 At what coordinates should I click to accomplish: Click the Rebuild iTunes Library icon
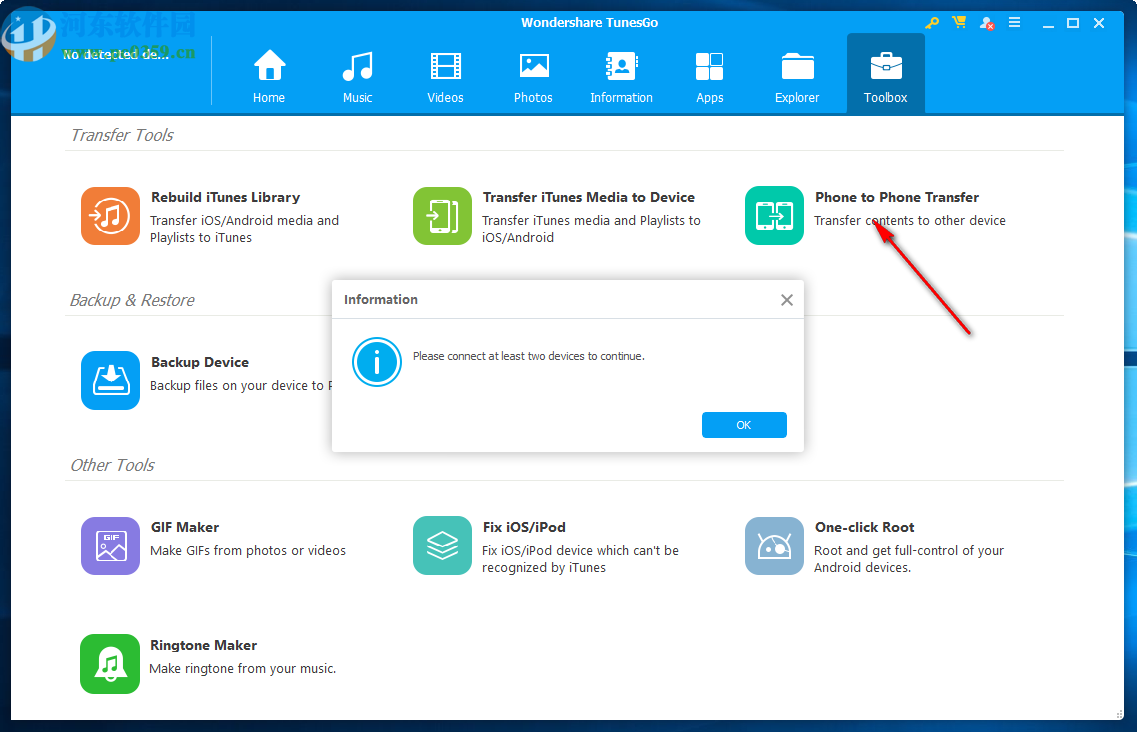pyautogui.click(x=110, y=215)
